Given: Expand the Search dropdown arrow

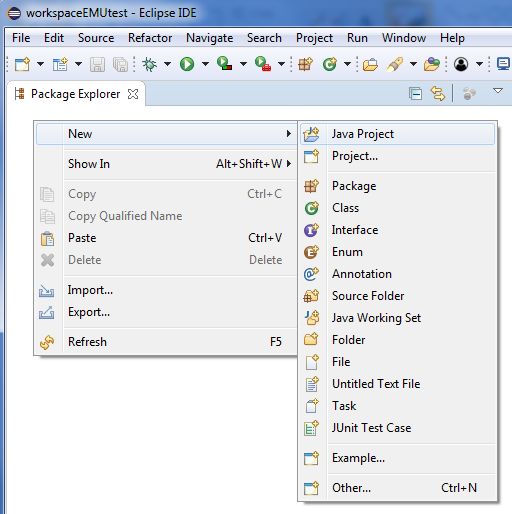Looking at the screenshot, I should tap(413, 64).
